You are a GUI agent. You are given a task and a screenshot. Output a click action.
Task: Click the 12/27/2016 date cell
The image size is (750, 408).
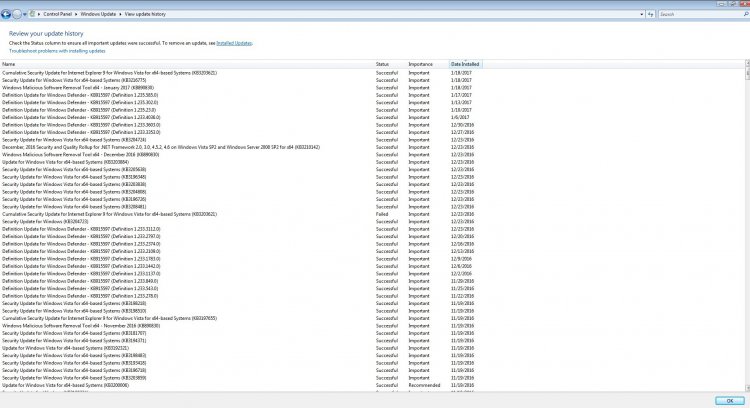[462, 132]
